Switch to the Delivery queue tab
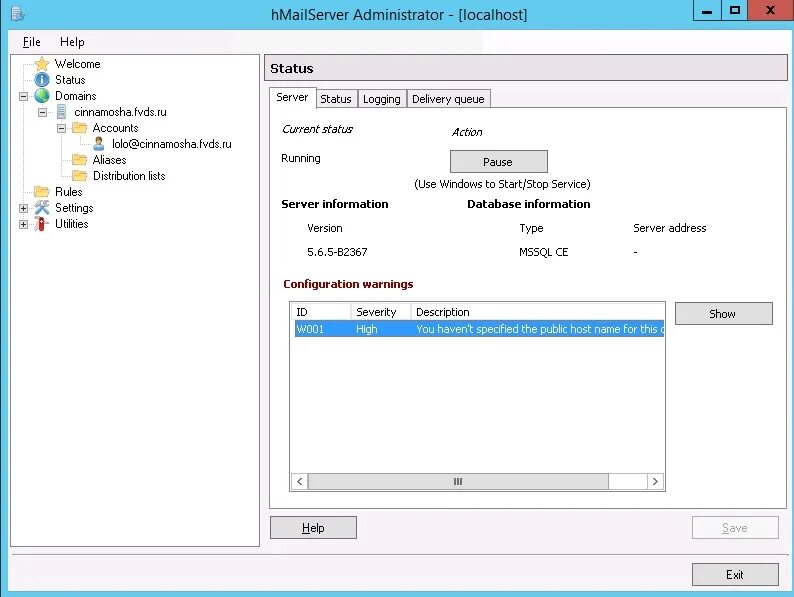This screenshot has width=794, height=597. coord(448,99)
